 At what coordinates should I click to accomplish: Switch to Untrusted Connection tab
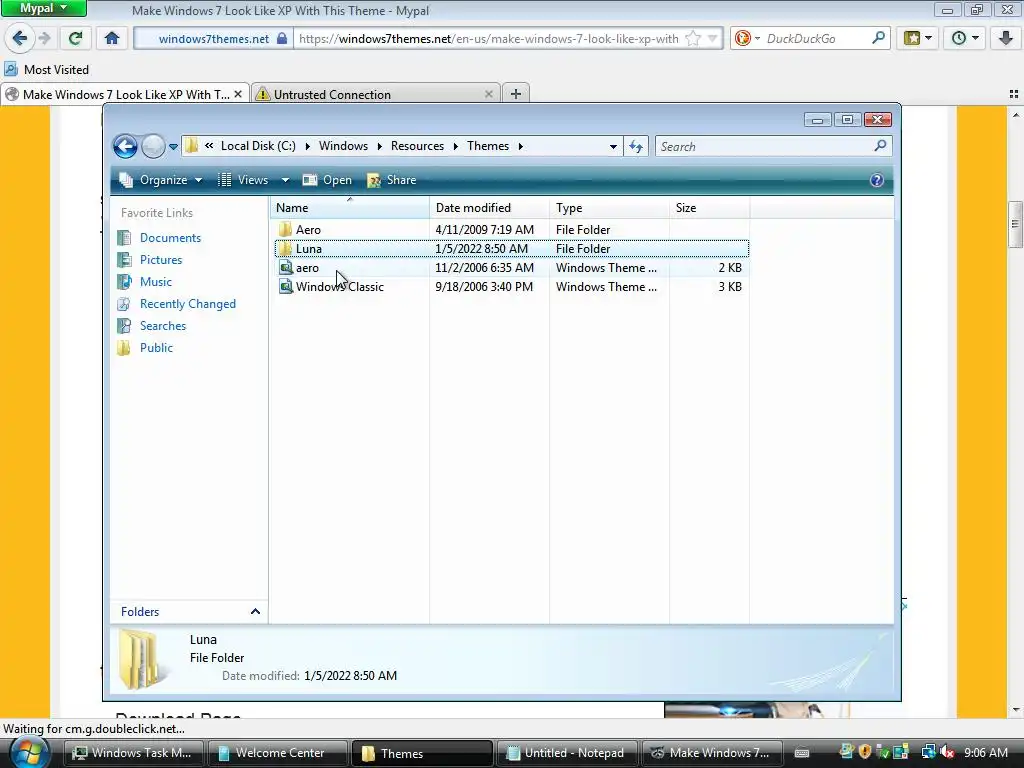tap(374, 94)
